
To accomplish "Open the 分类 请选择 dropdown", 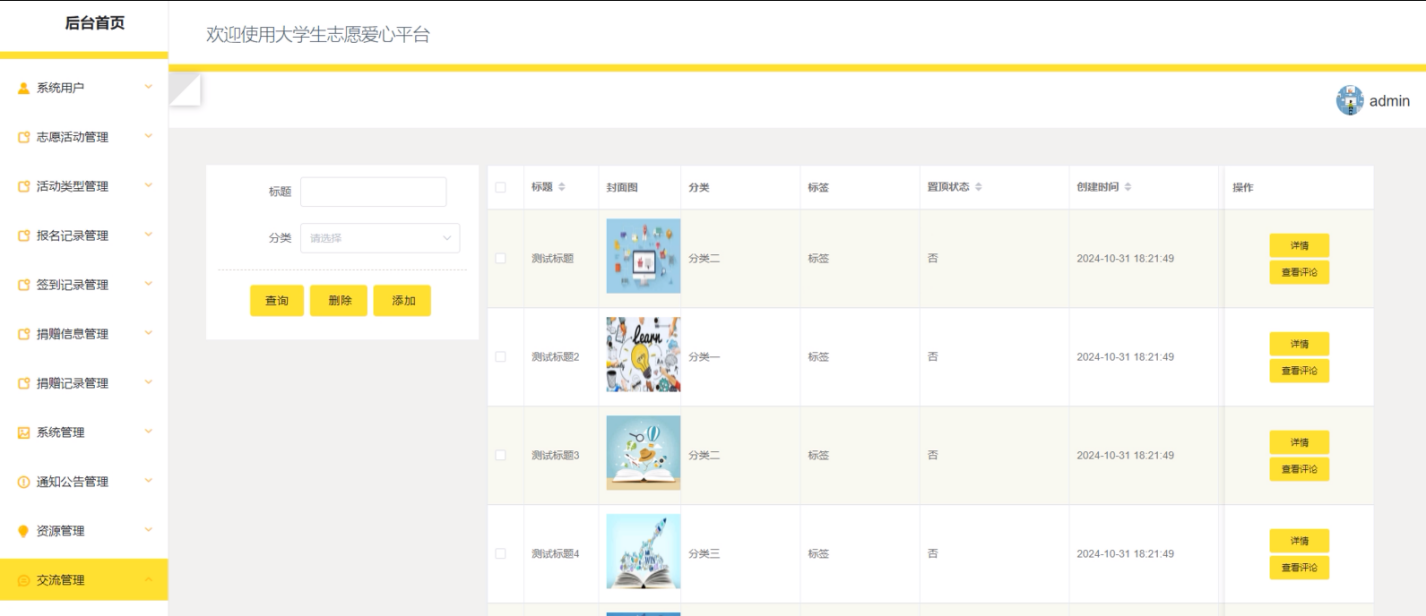I will click(380, 238).
